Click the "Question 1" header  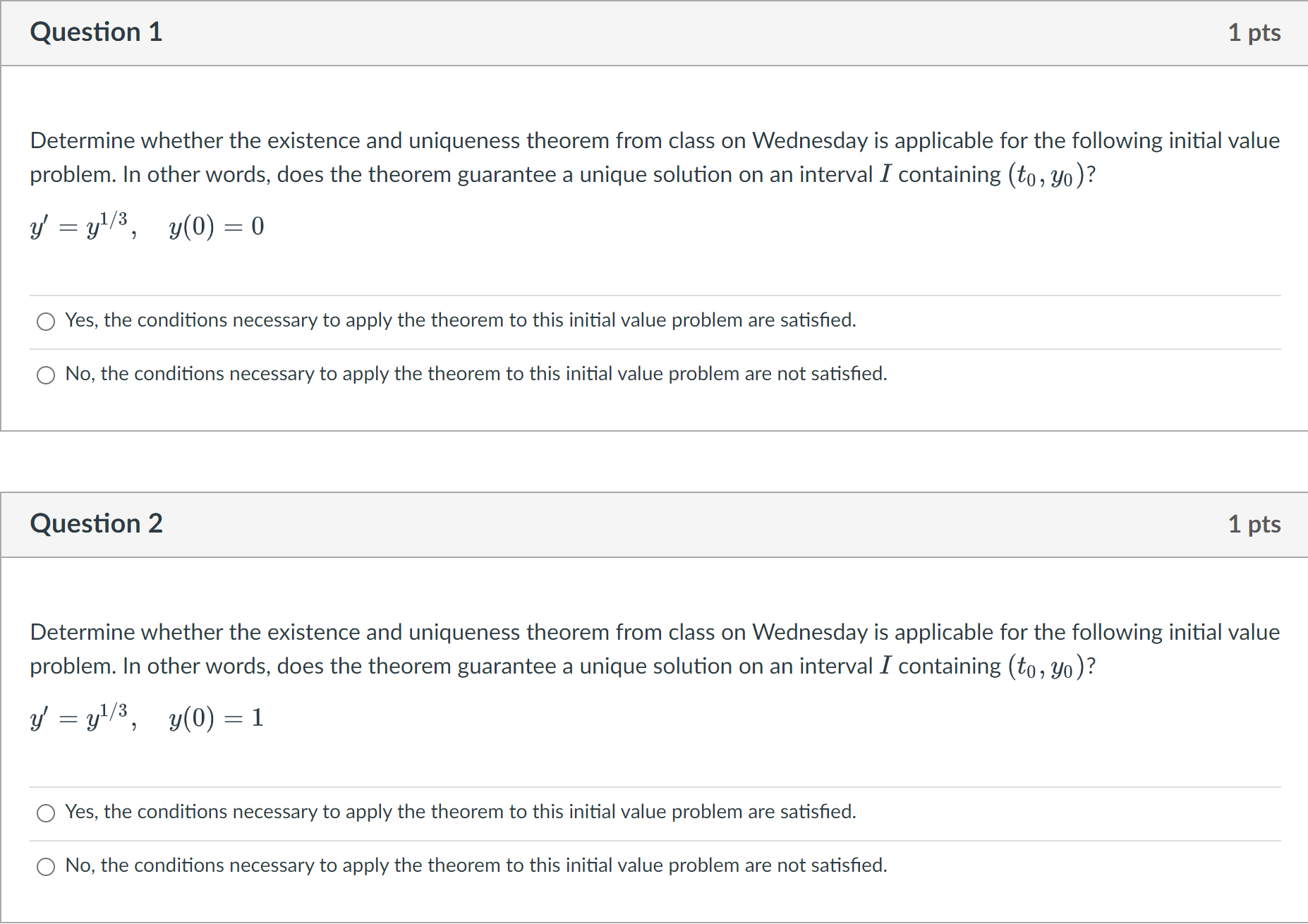pos(96,32)
